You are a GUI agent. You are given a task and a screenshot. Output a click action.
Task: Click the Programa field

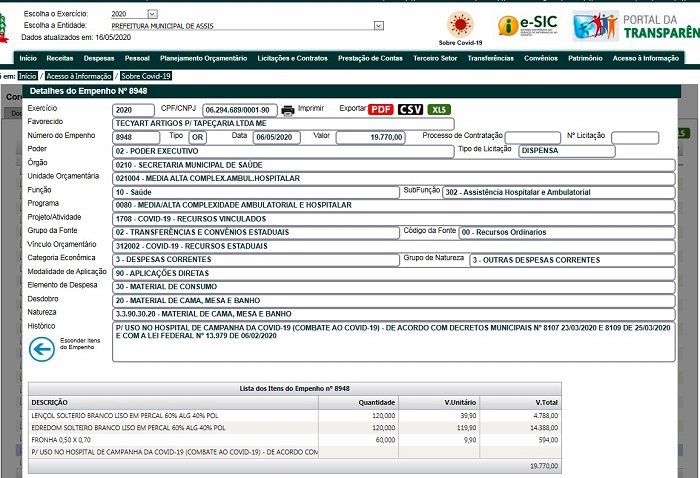coord(394,205)
